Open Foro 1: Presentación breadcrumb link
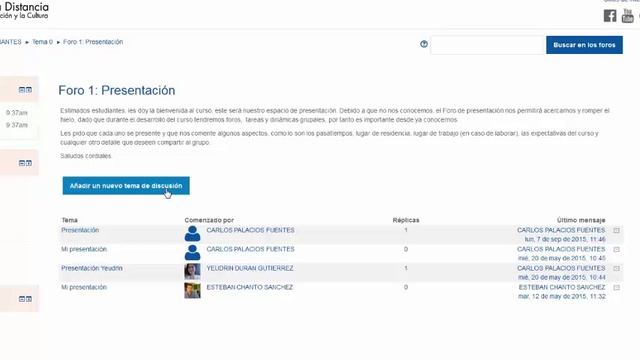 tap(93, 42)
